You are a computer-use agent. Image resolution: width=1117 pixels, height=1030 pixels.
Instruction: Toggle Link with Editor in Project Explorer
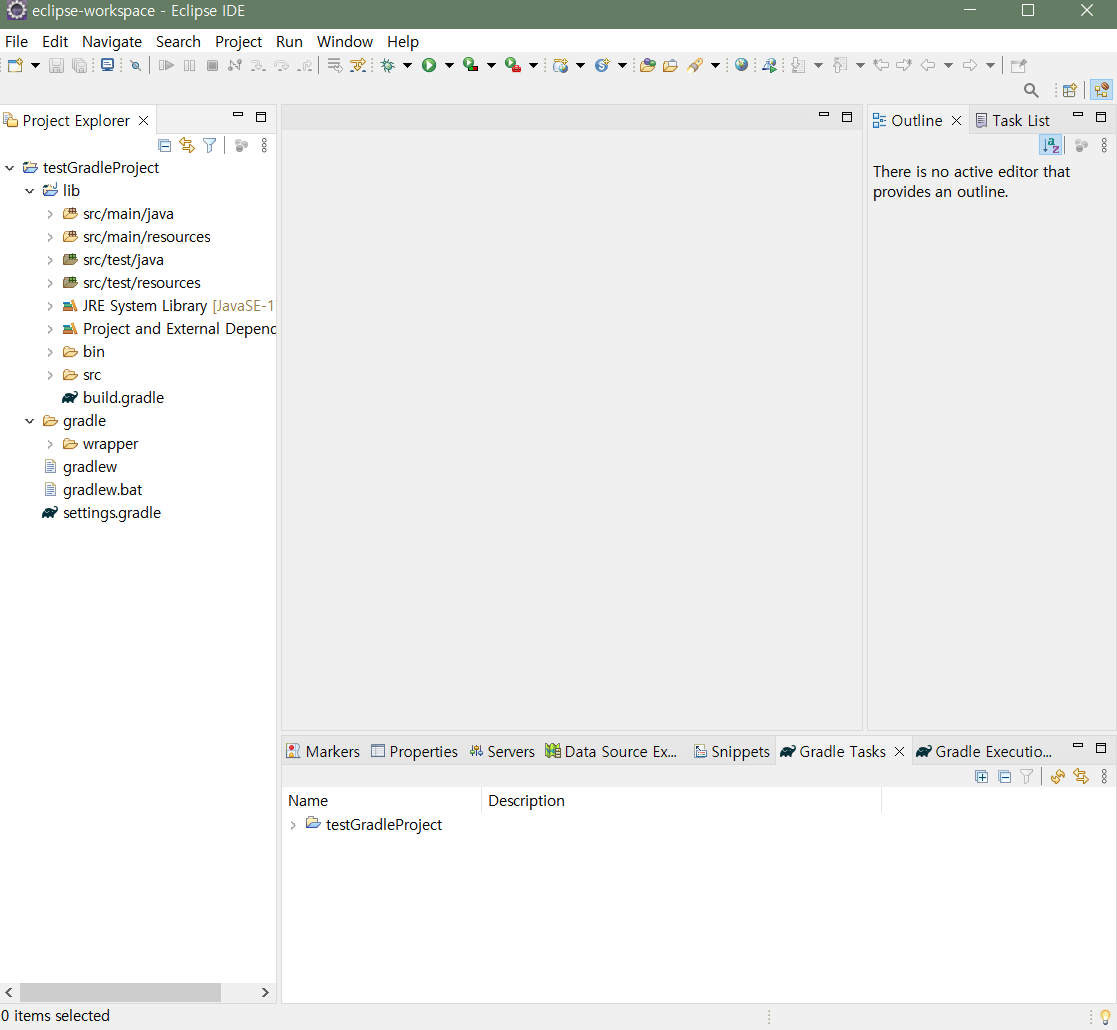click(x=187, y=145)
